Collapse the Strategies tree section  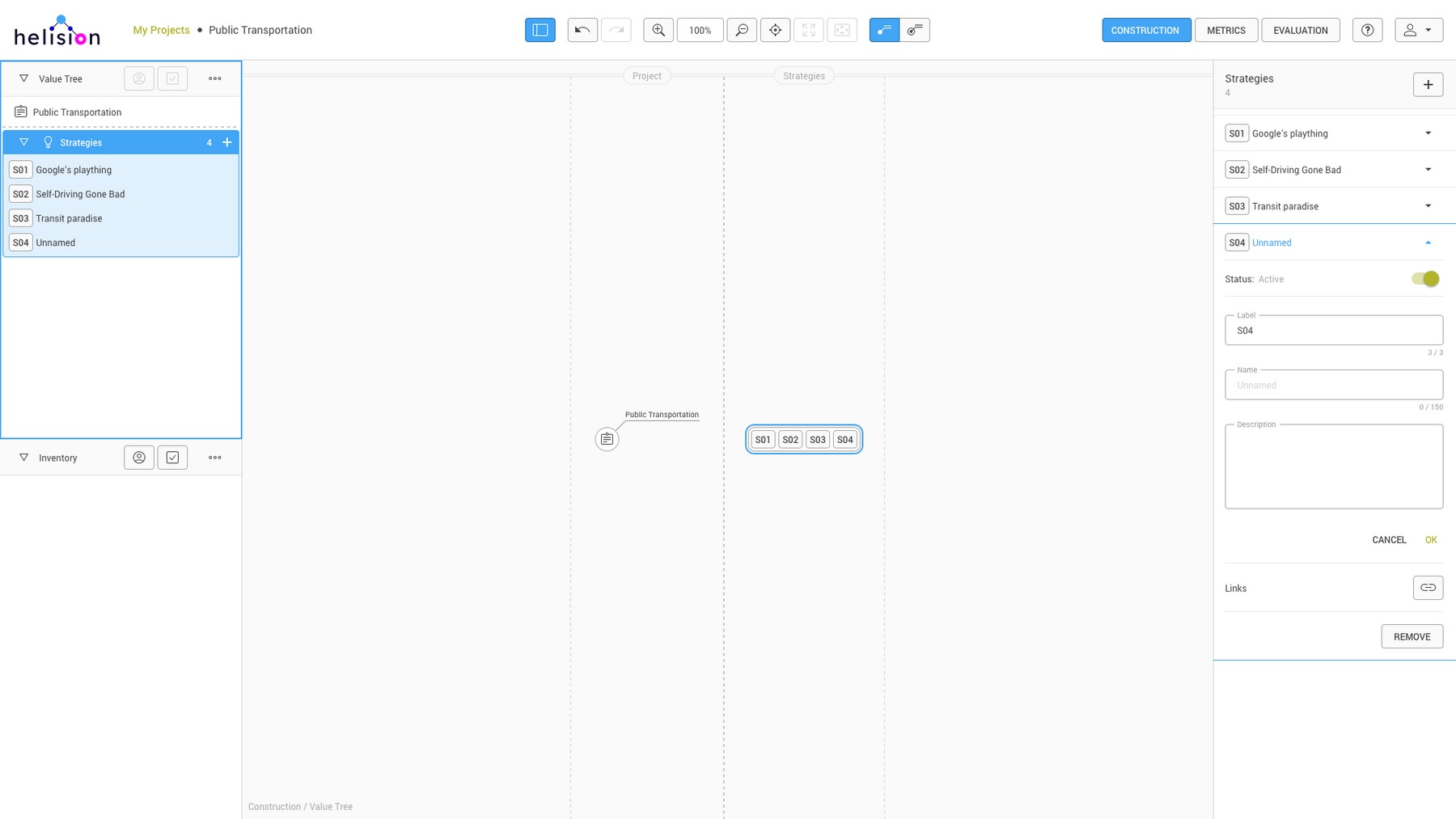tap(24, 142)
